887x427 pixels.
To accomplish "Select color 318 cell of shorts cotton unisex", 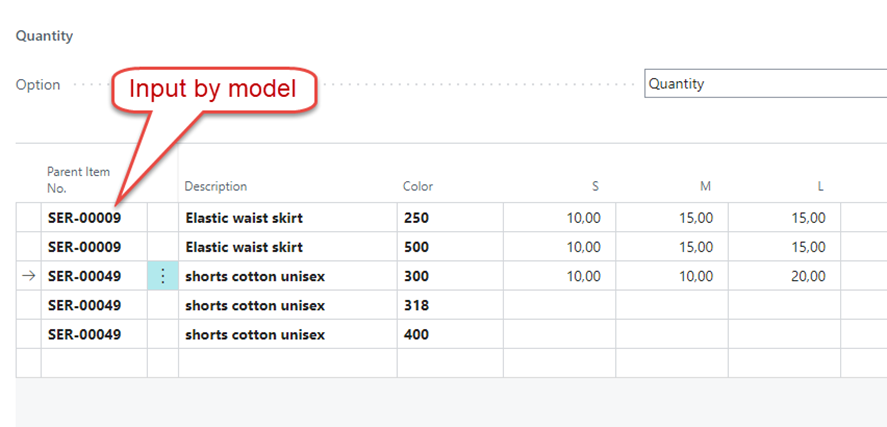I will pyautogui.click(x=450, y=305).
